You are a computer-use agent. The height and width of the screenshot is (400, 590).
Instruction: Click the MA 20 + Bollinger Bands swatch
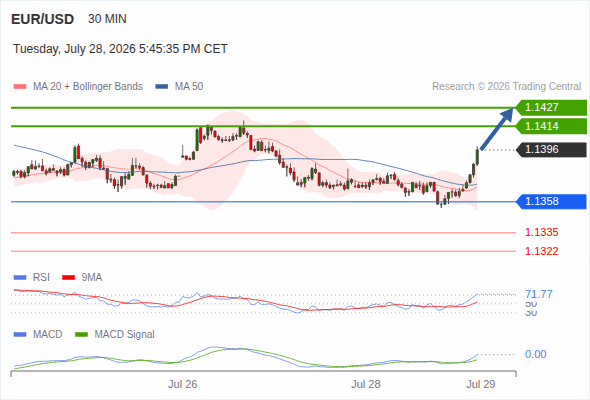coord(20,87)
